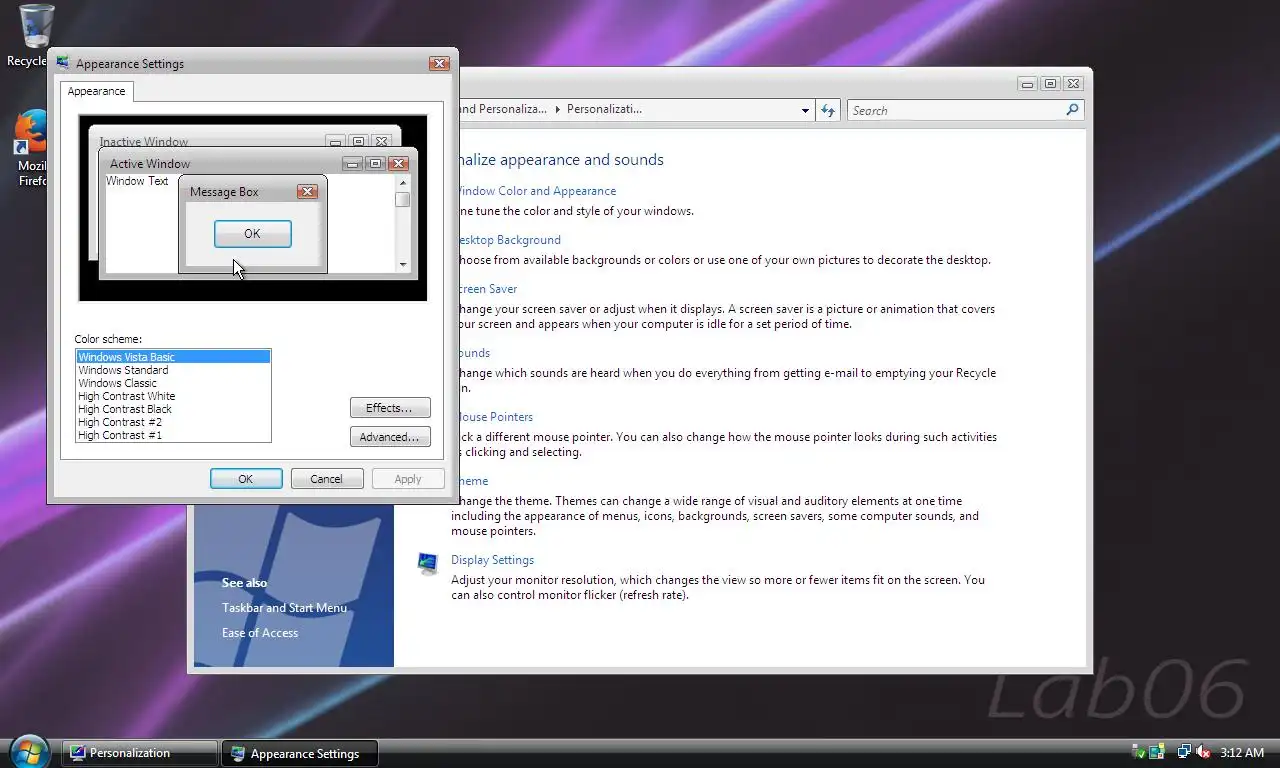This screenshot has height=768, width=1280.
Task: Click the Safely Remove Hardware tray icon
Action: click(x=1139, y=752)
